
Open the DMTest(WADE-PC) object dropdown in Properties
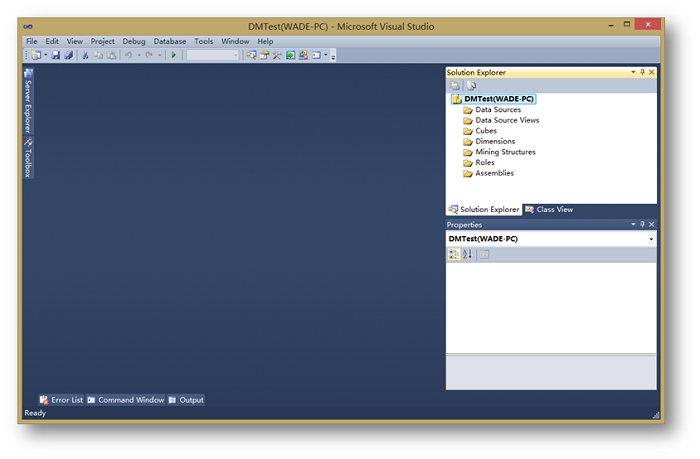click(x=651, y=239)
